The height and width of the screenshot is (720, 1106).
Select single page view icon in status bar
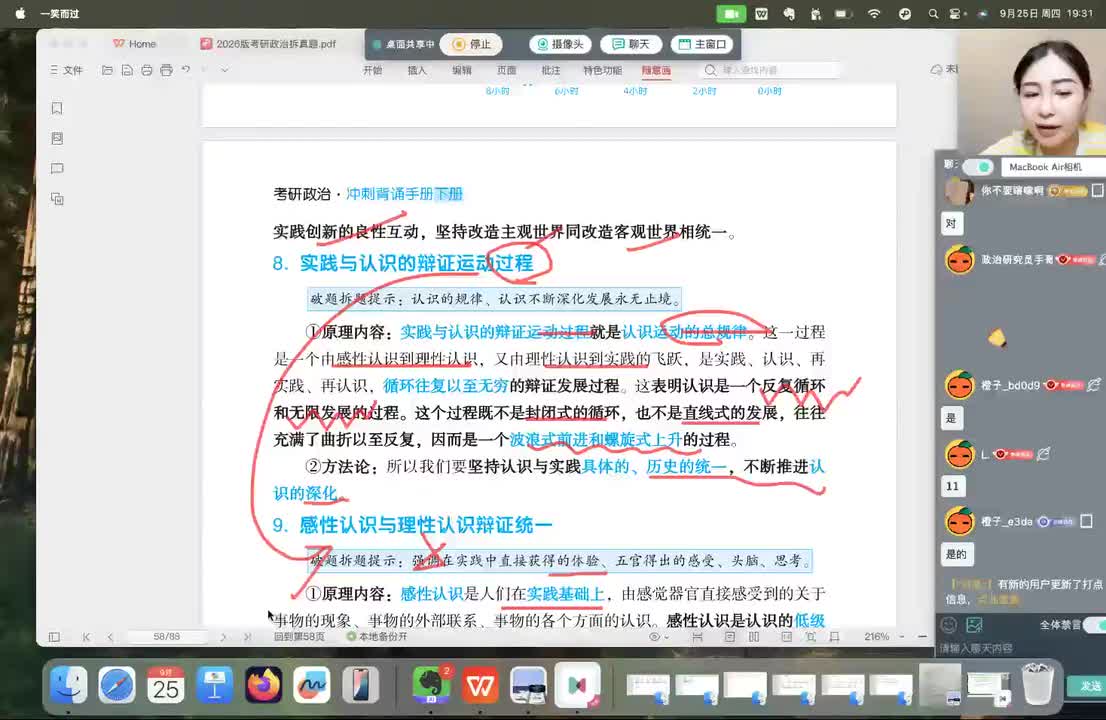(729, 637)
